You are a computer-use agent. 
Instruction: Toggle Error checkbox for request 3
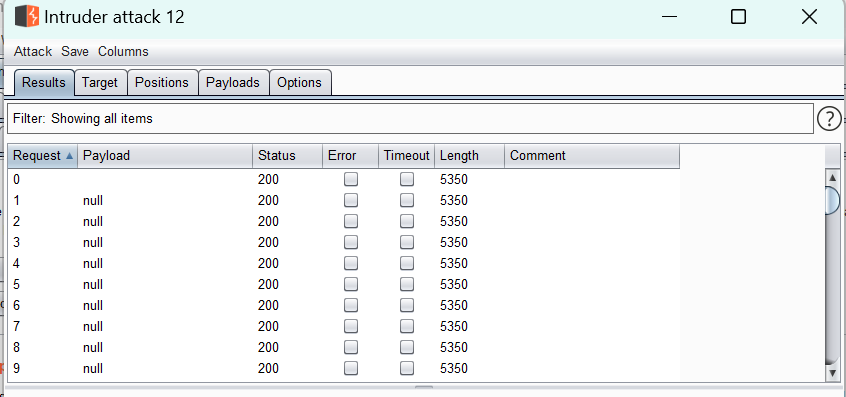(x=351, y=242)
